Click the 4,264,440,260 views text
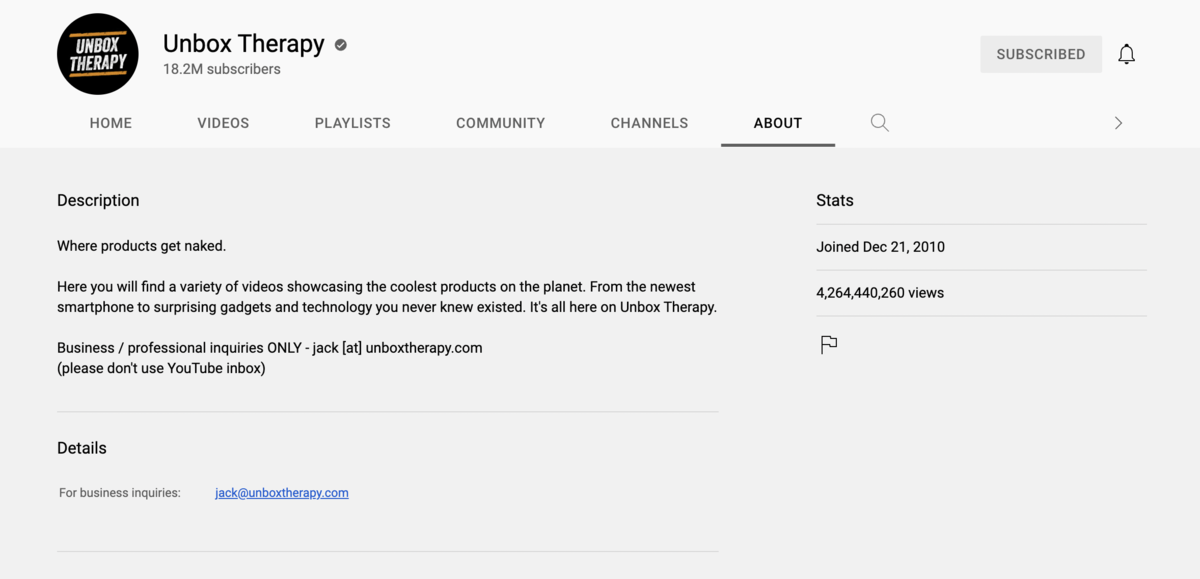The image size is (1200, 579). (880, 293)
